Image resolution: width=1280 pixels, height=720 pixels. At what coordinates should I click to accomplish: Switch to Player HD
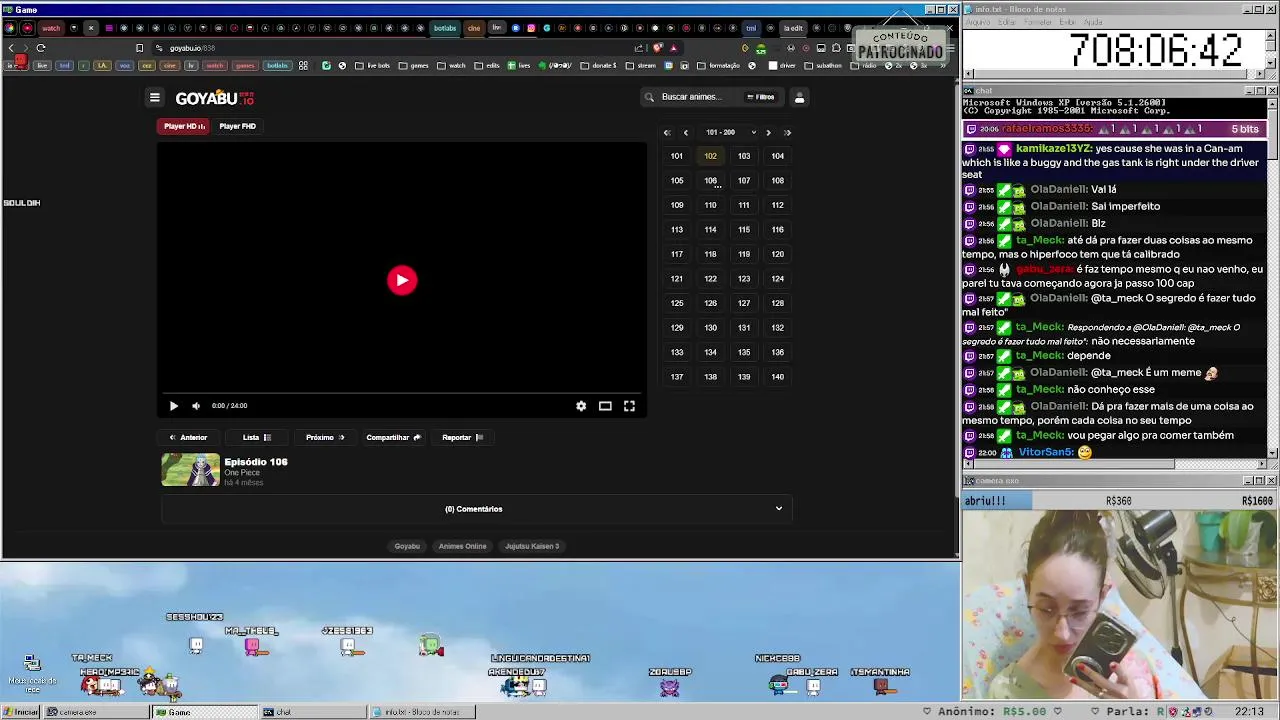coord(184,126)
